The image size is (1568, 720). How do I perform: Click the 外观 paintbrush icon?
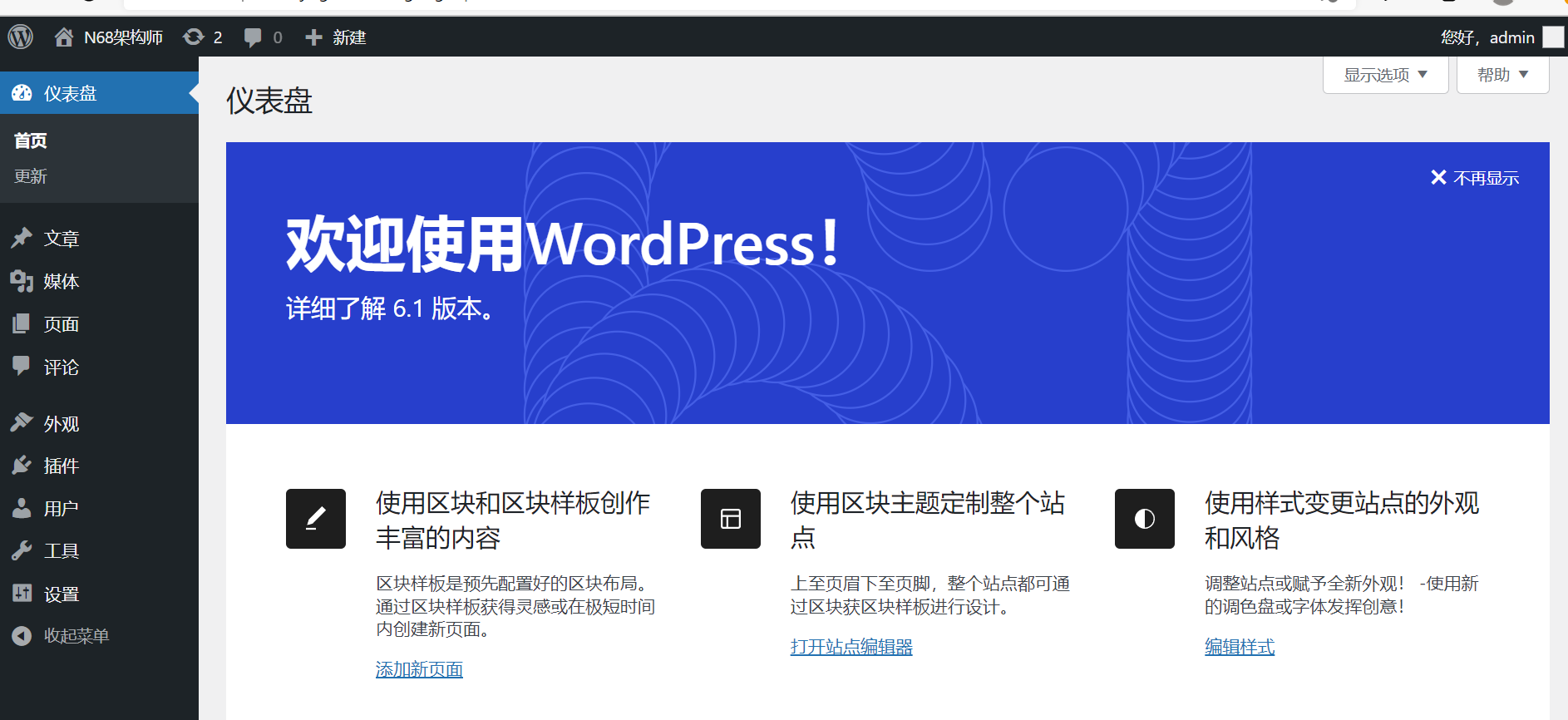coord(22,423)
